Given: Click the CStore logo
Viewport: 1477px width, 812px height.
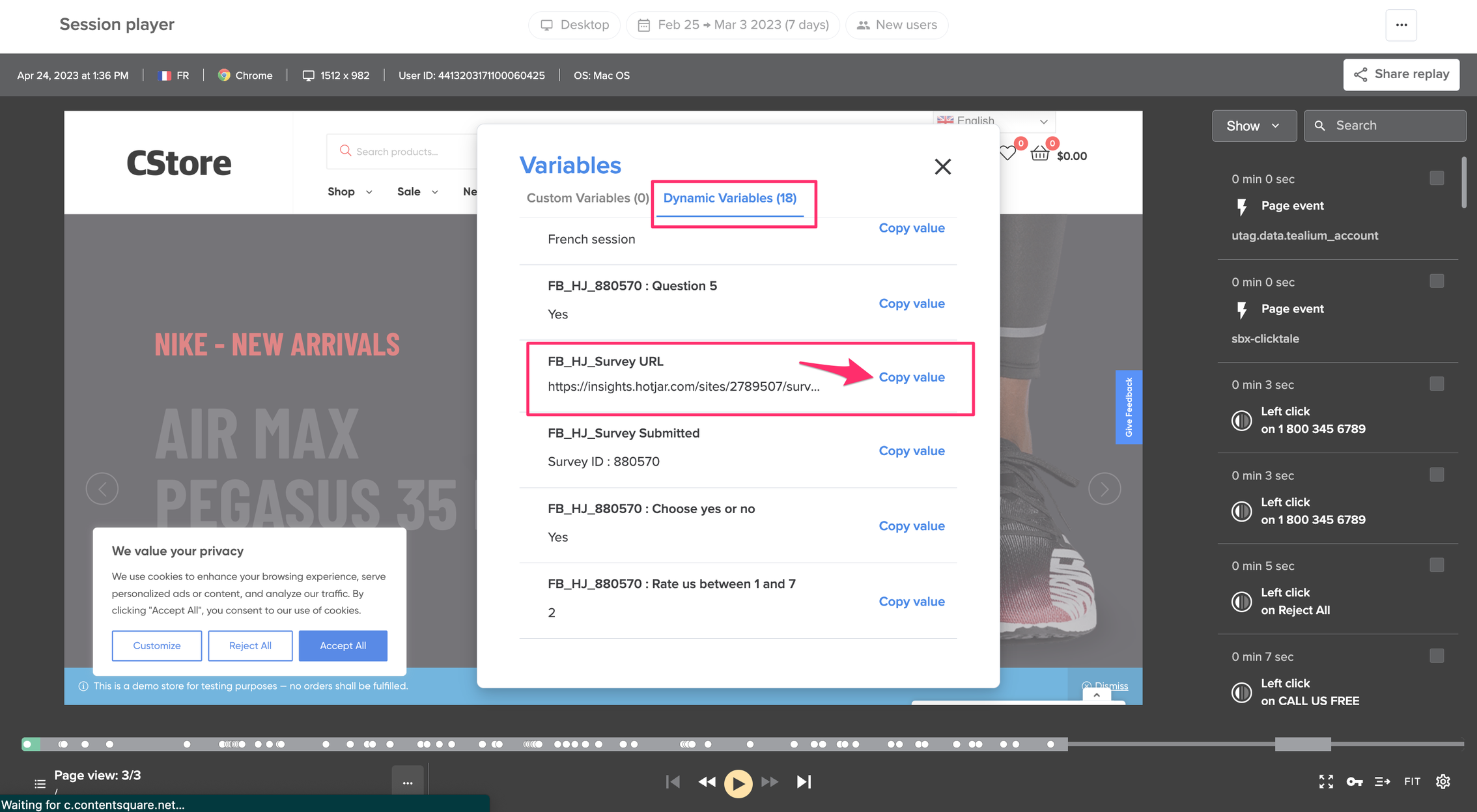Looking at the screenshot, I should click(178, 163).
